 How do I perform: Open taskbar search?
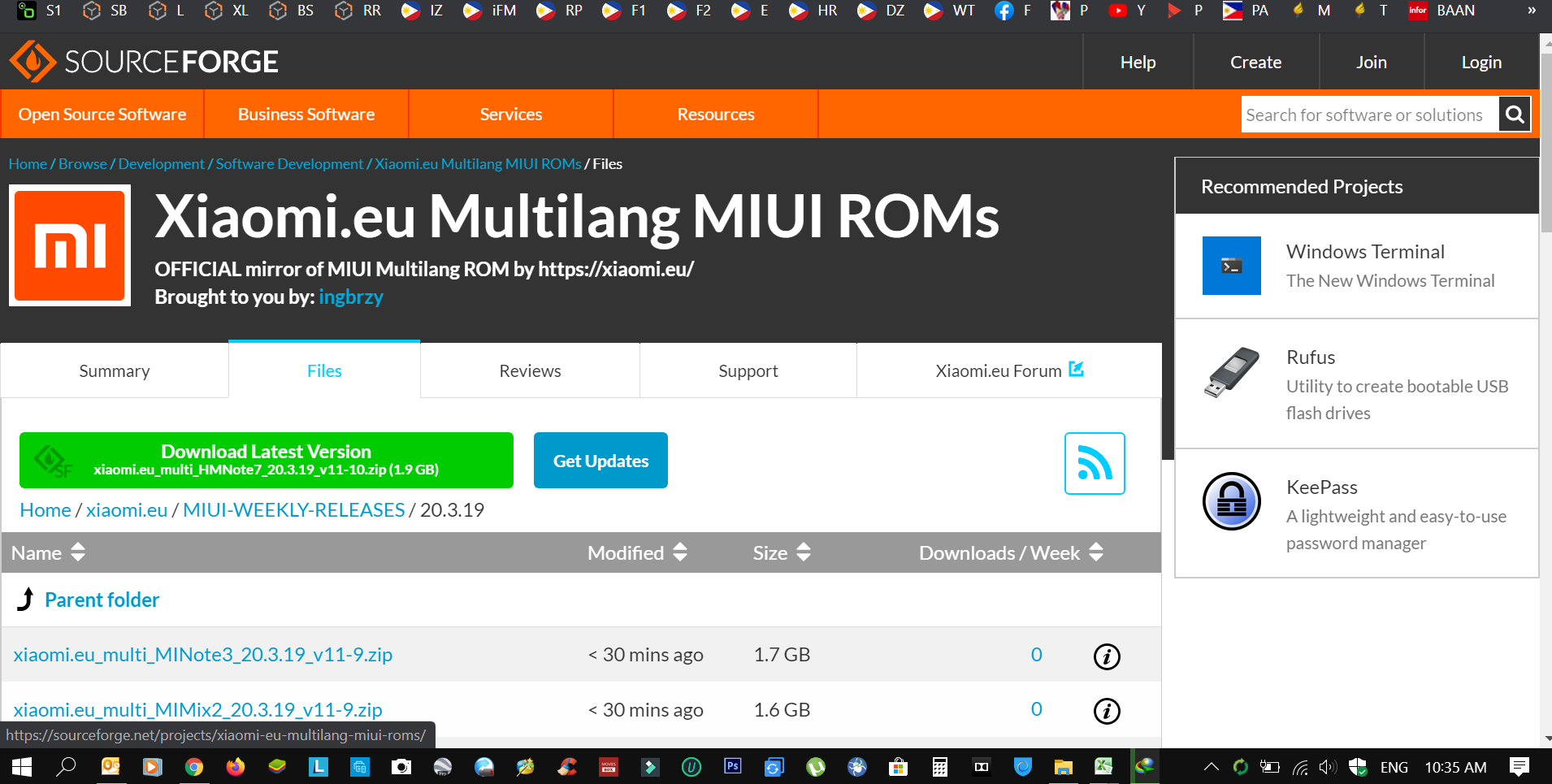point(66,766)
